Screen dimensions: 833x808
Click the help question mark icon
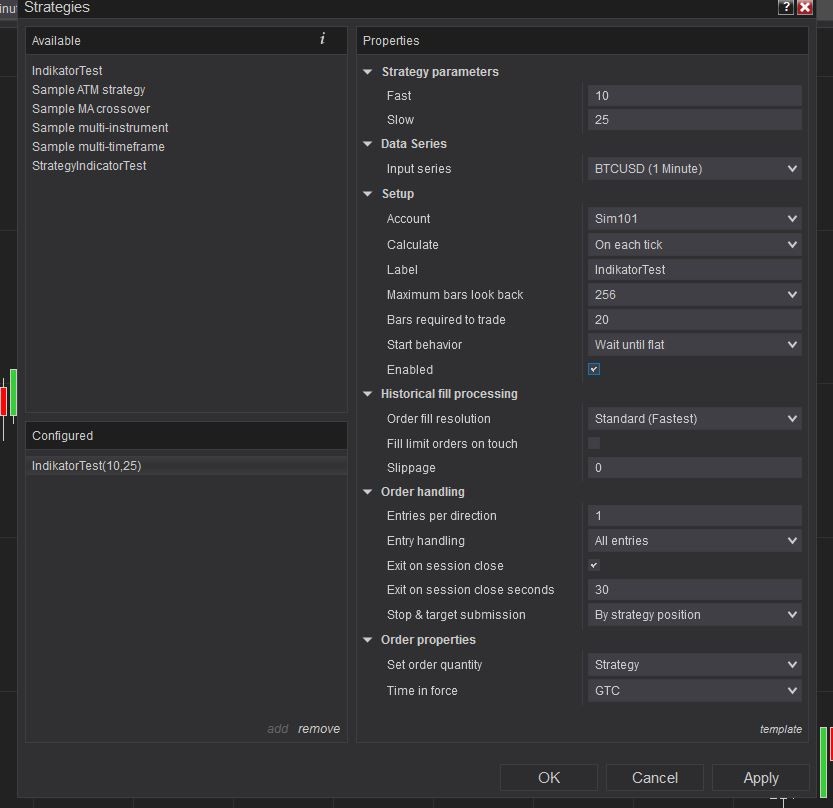point(785,7)
